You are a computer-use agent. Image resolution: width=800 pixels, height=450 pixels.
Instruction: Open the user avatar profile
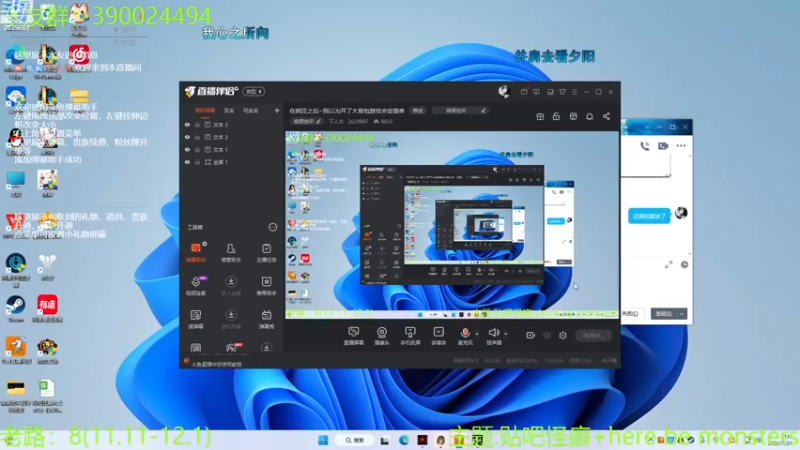tap(504, 91)
